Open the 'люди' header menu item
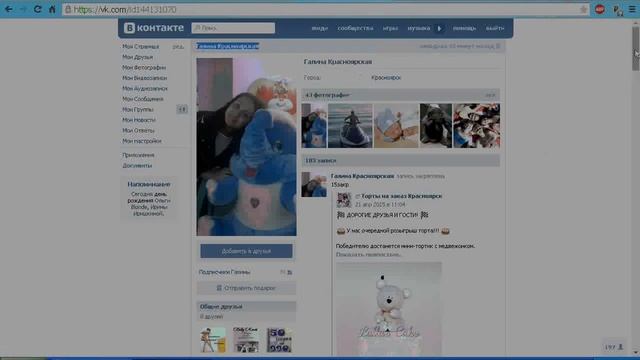The image size is (640, 360). (320, 28)
